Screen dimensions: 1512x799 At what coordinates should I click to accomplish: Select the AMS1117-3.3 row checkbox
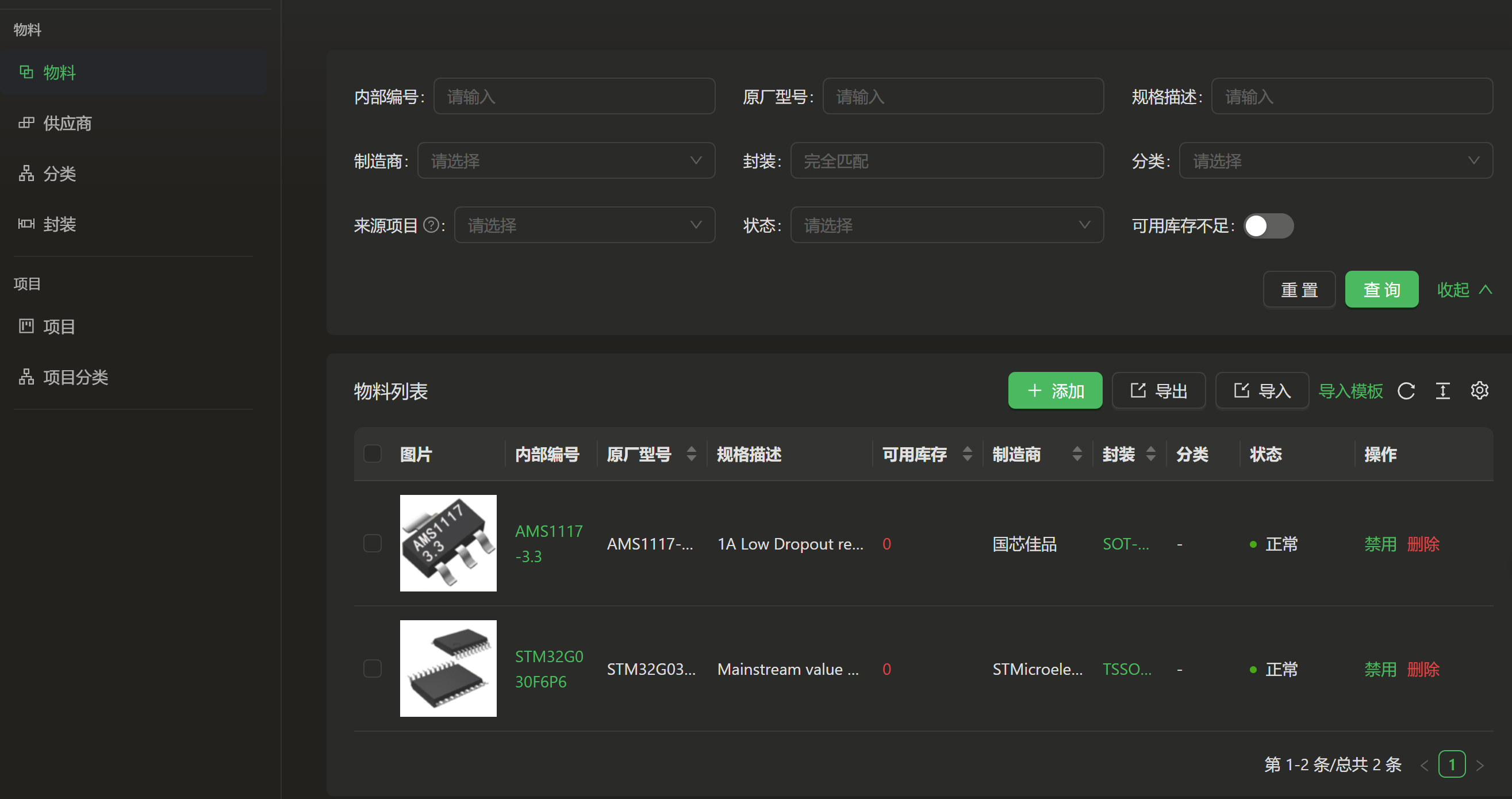[x=373, y=544]
